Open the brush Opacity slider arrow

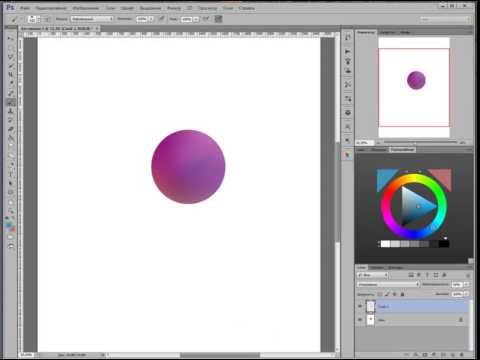151,19
